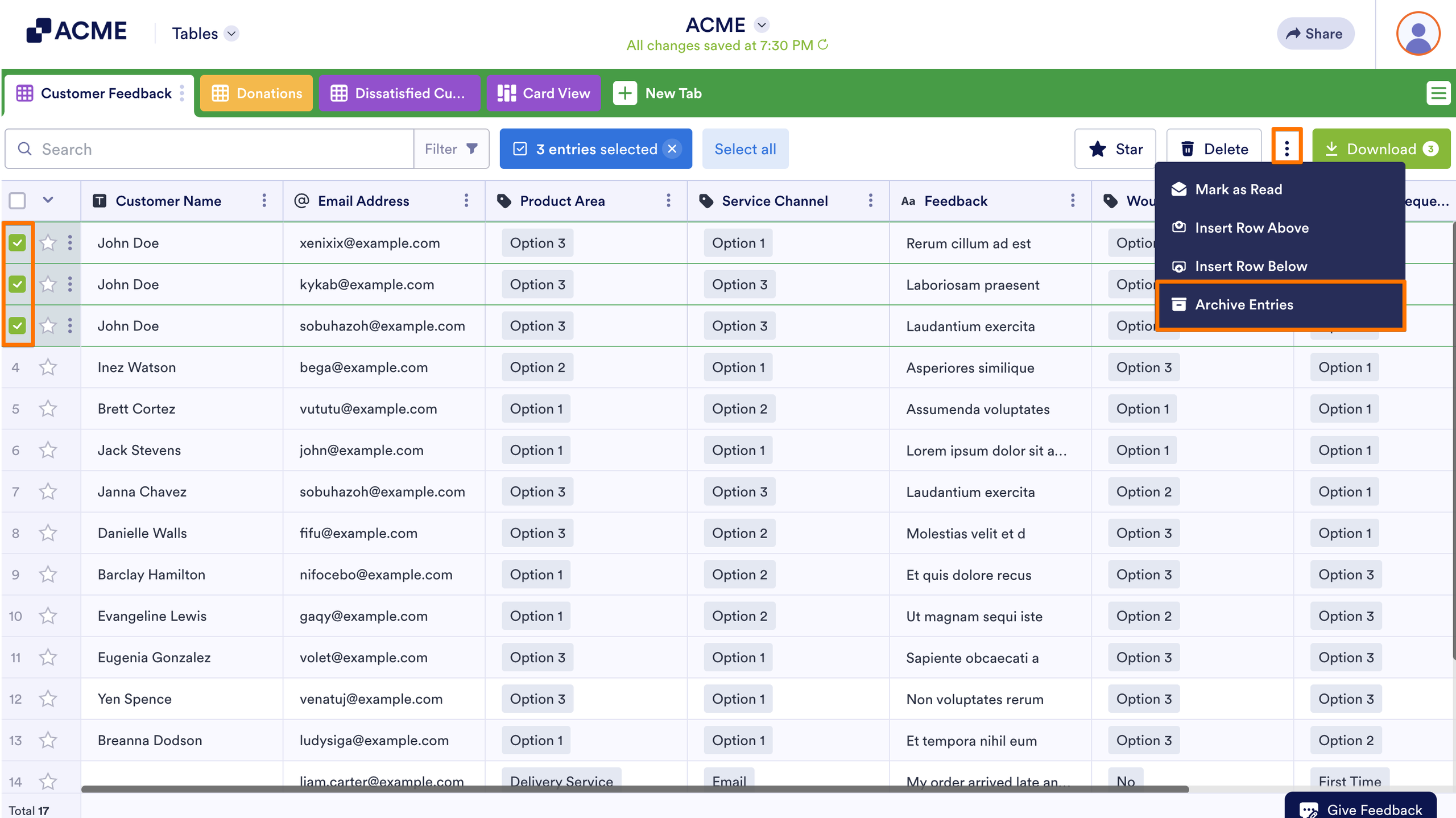Toggle the header select-all checkbox
Image resolution: width=1456 pixels, height=818 pixels.
pos(18,201)
